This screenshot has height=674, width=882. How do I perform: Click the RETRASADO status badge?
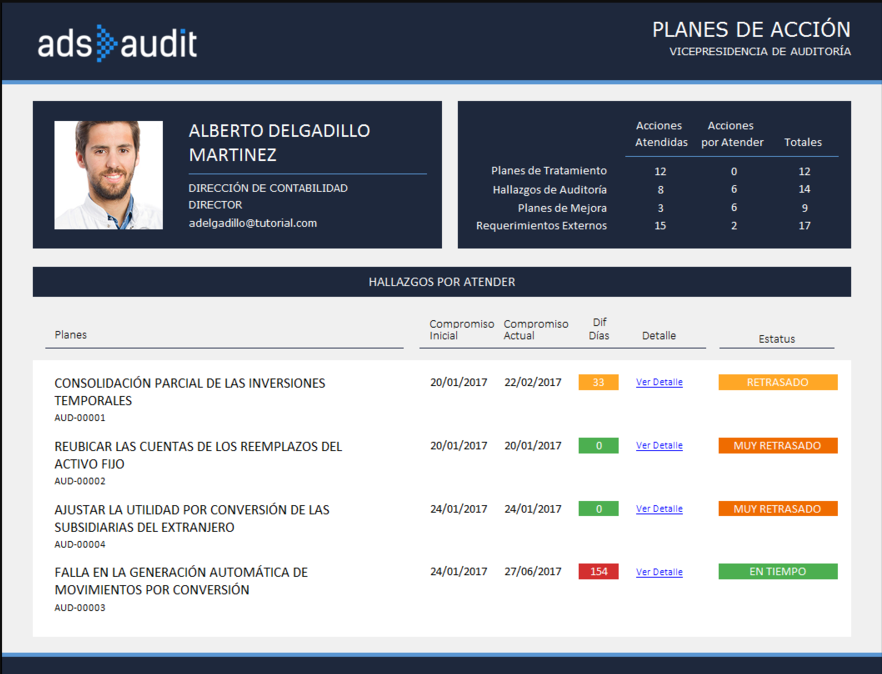coord(777,382)
